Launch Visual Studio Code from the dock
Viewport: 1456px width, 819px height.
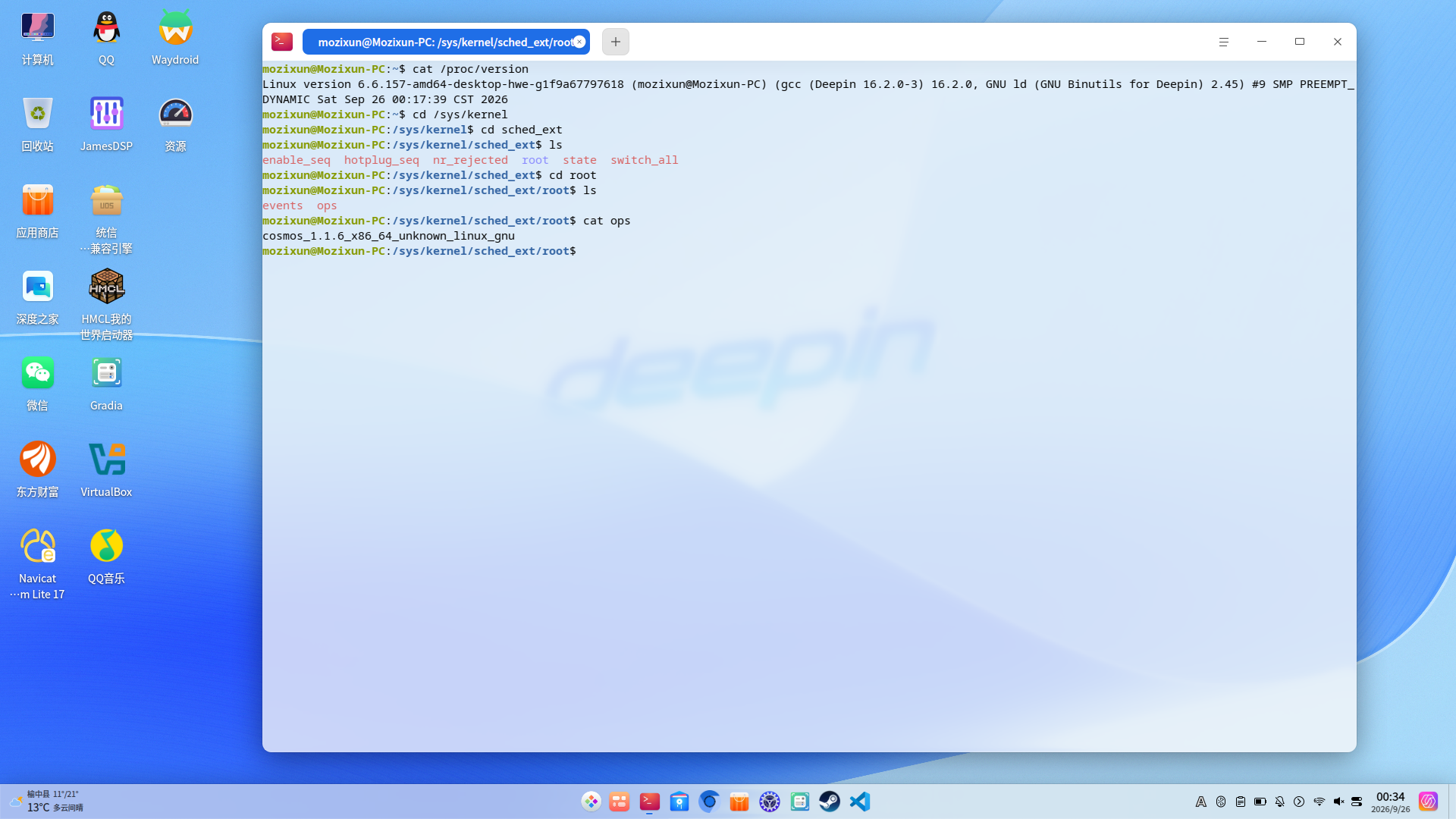tap(860, 802)
